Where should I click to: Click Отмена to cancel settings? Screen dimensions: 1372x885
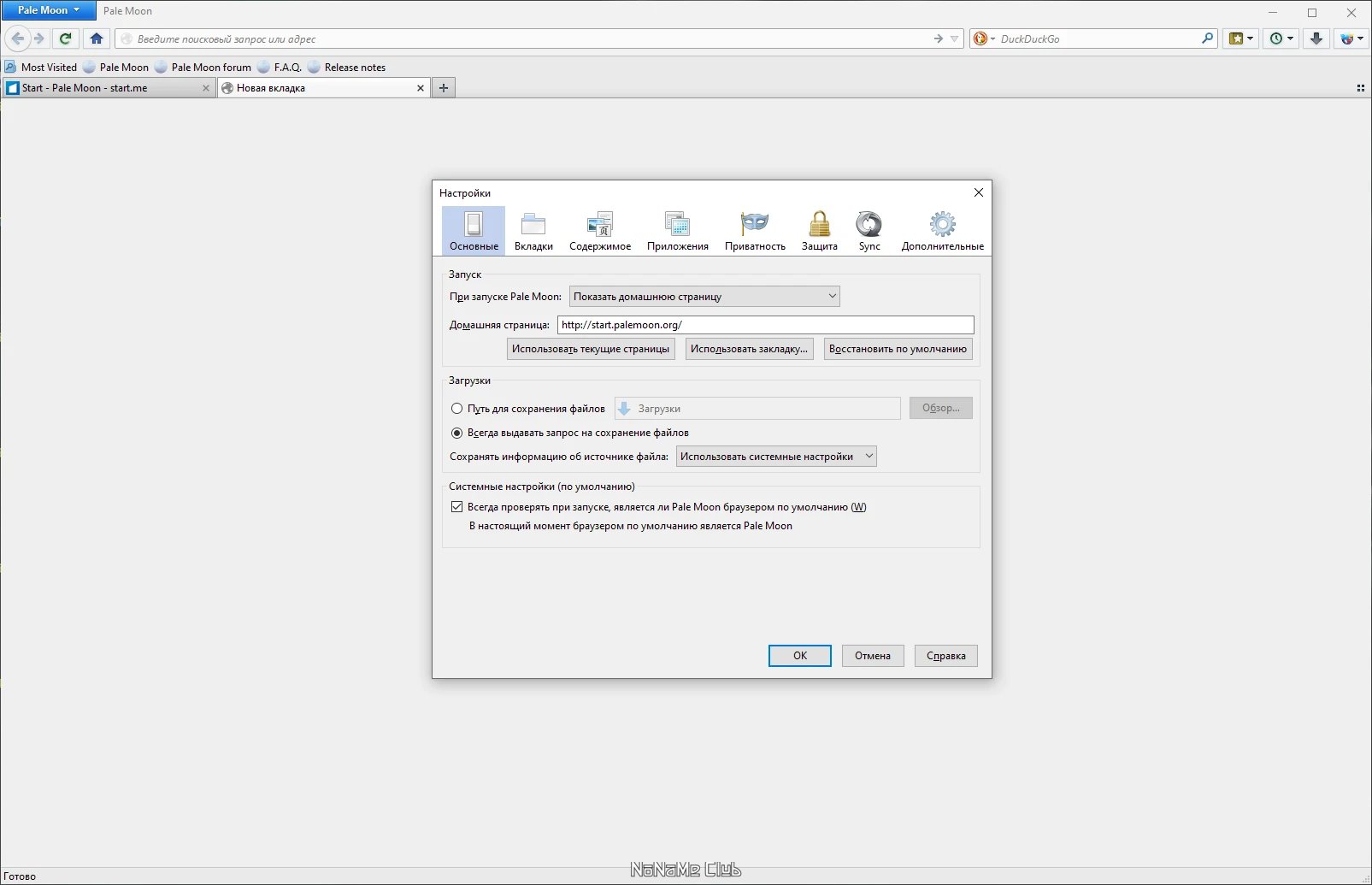(873, 656)
